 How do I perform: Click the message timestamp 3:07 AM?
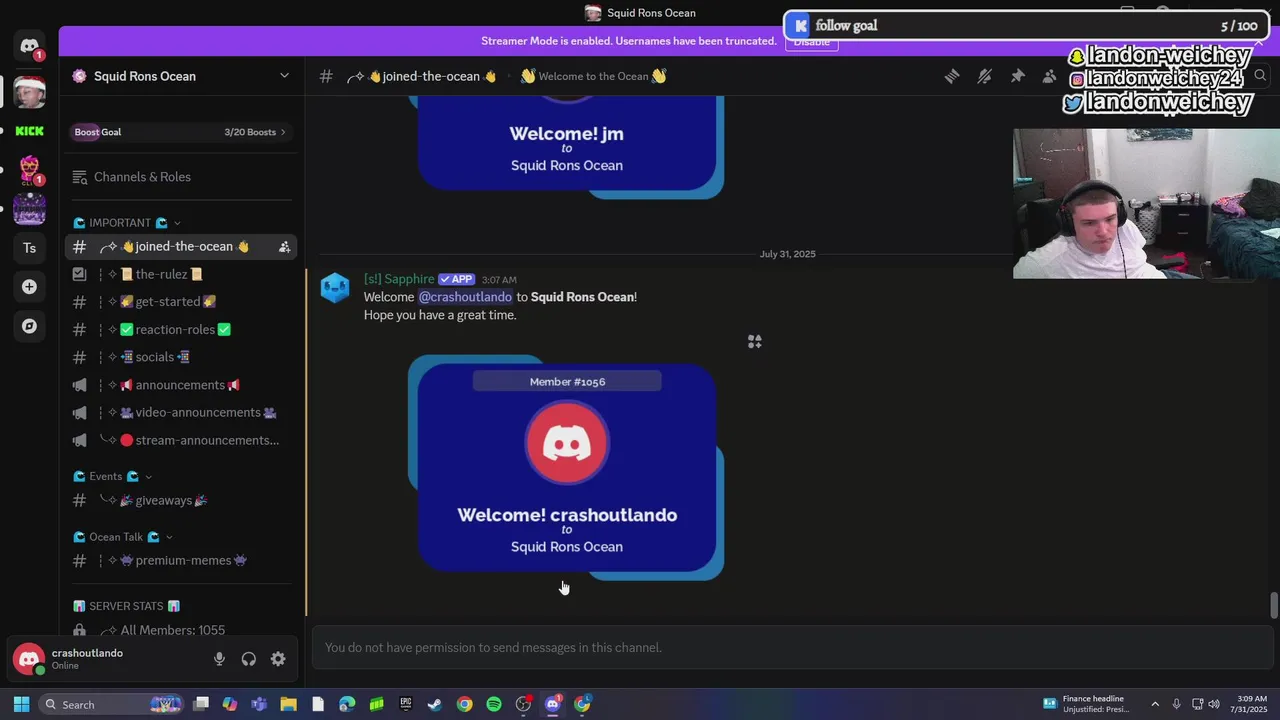[x=499, y=280]
